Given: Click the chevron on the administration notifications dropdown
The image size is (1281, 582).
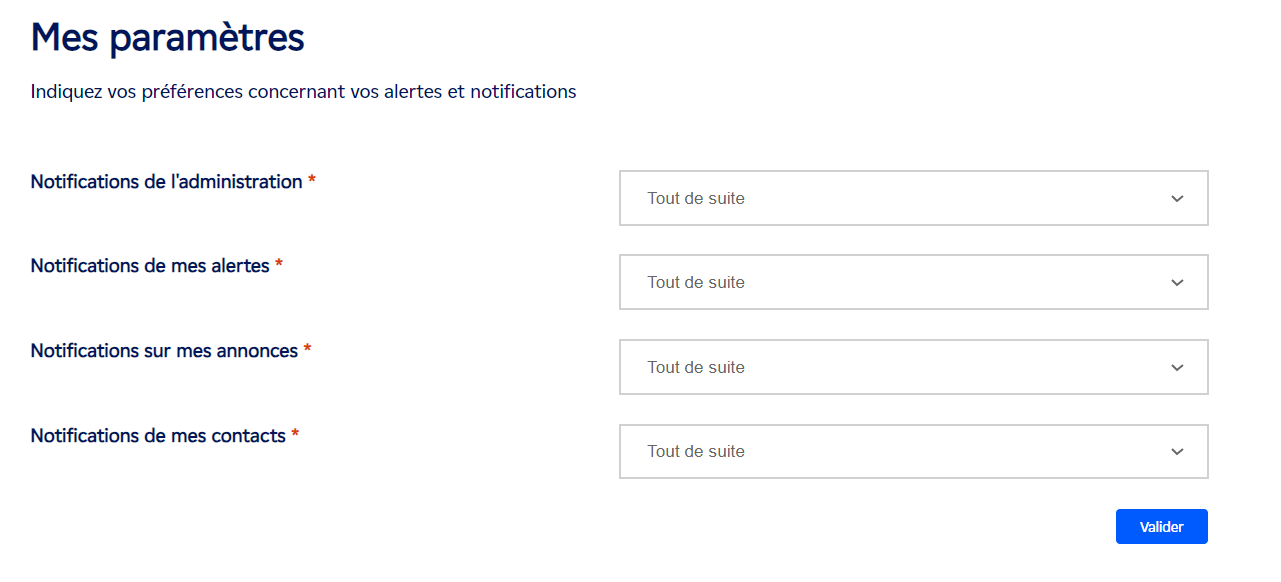Looking at the screenshot, I should 1178,198.
